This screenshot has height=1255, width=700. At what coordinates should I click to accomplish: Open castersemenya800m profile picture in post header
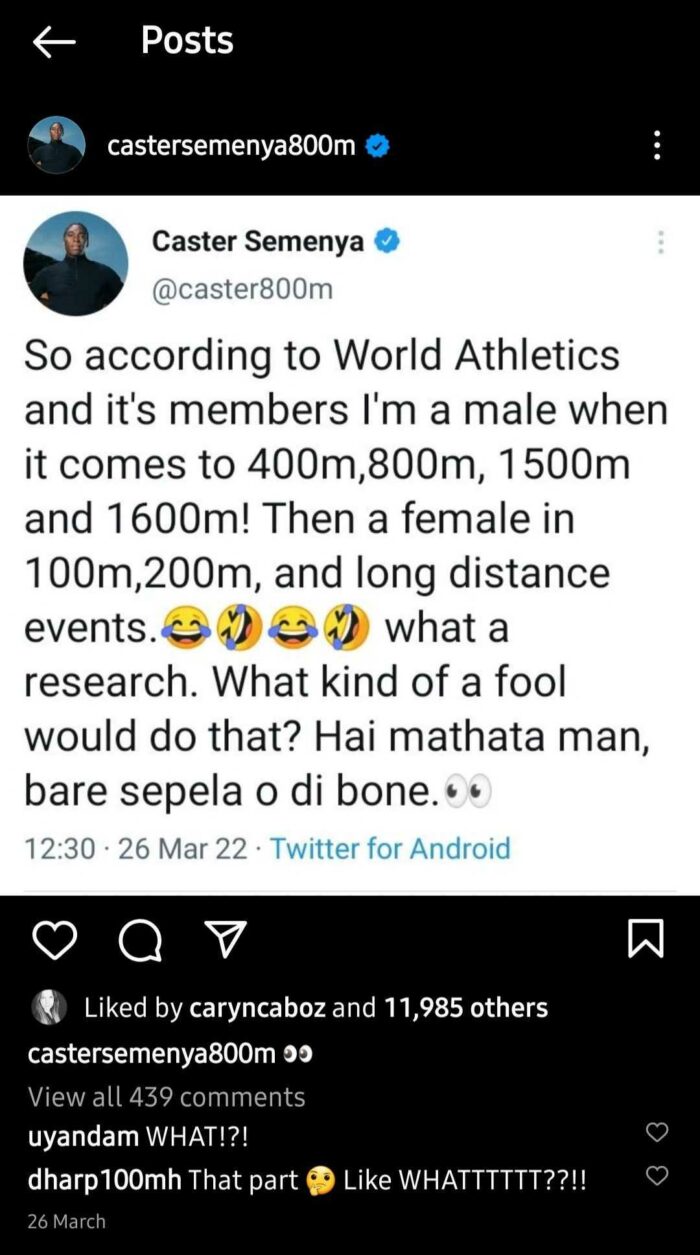pyautogui.click(x=56, y=146)
